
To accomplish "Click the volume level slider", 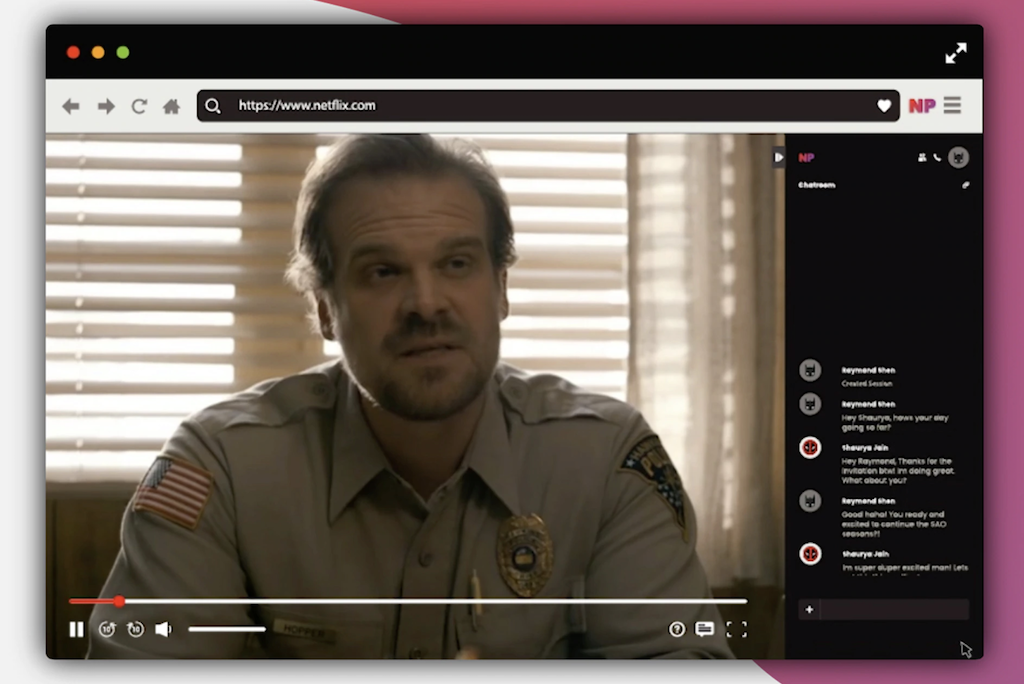I will point(227,629).
